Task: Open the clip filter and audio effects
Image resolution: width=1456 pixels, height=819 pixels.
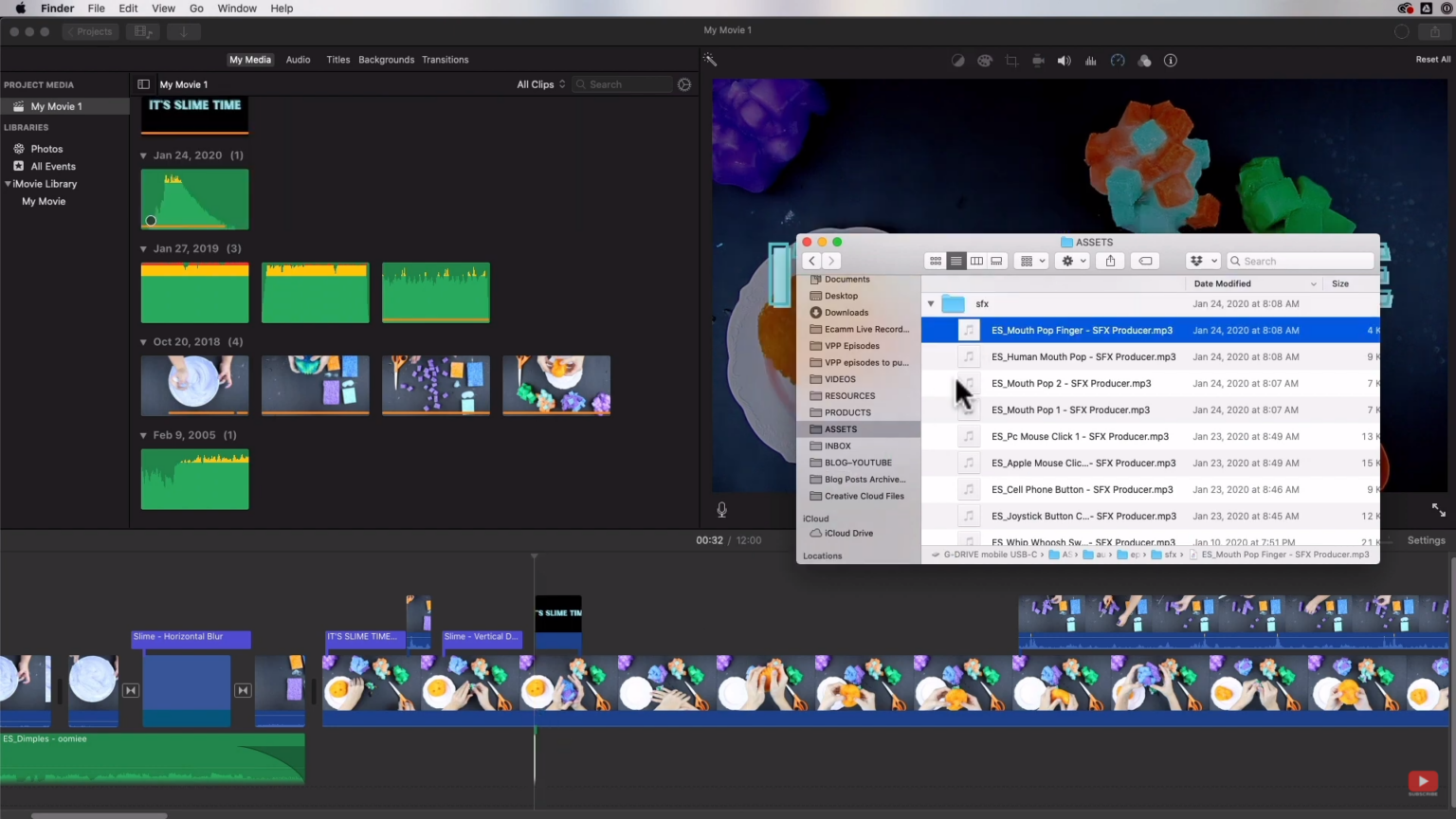Action: [x=1144, y=60]
